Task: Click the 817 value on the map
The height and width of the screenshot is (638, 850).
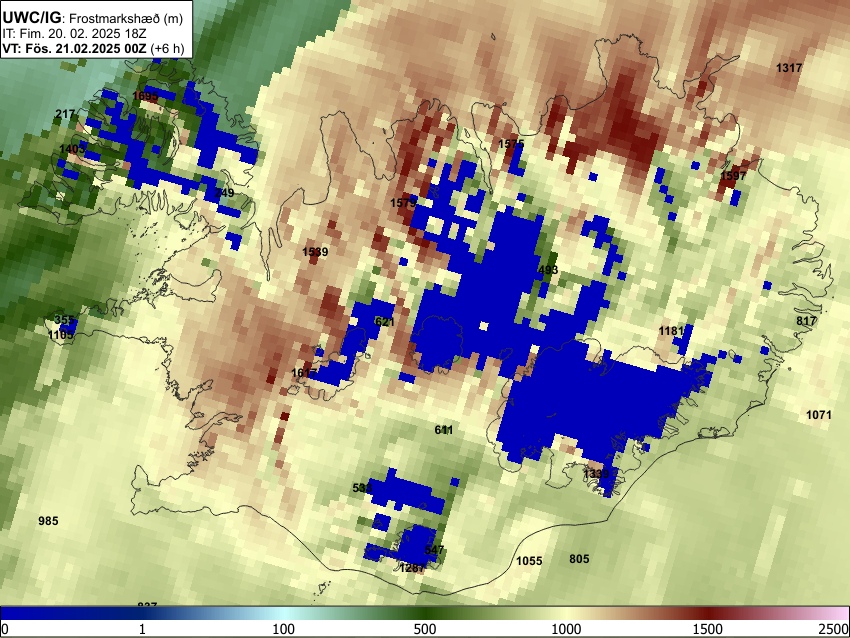Action: click(806, 321)
